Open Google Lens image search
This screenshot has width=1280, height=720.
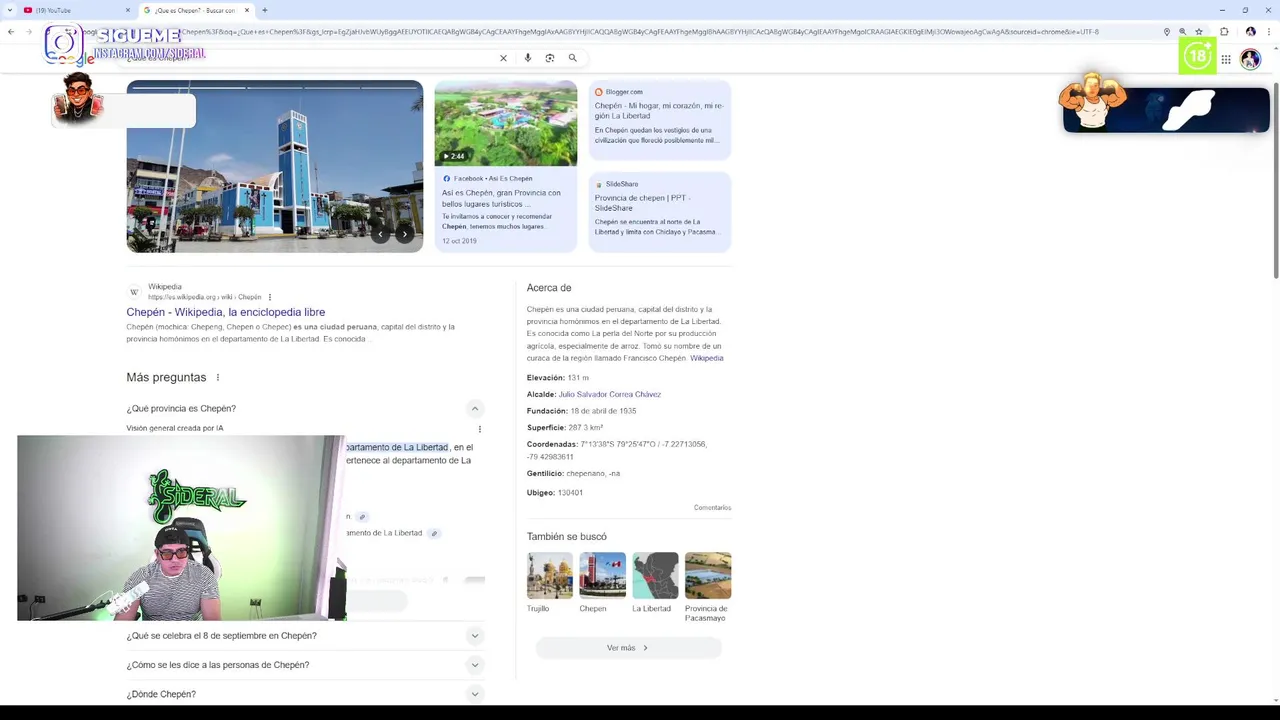point(550,58)
